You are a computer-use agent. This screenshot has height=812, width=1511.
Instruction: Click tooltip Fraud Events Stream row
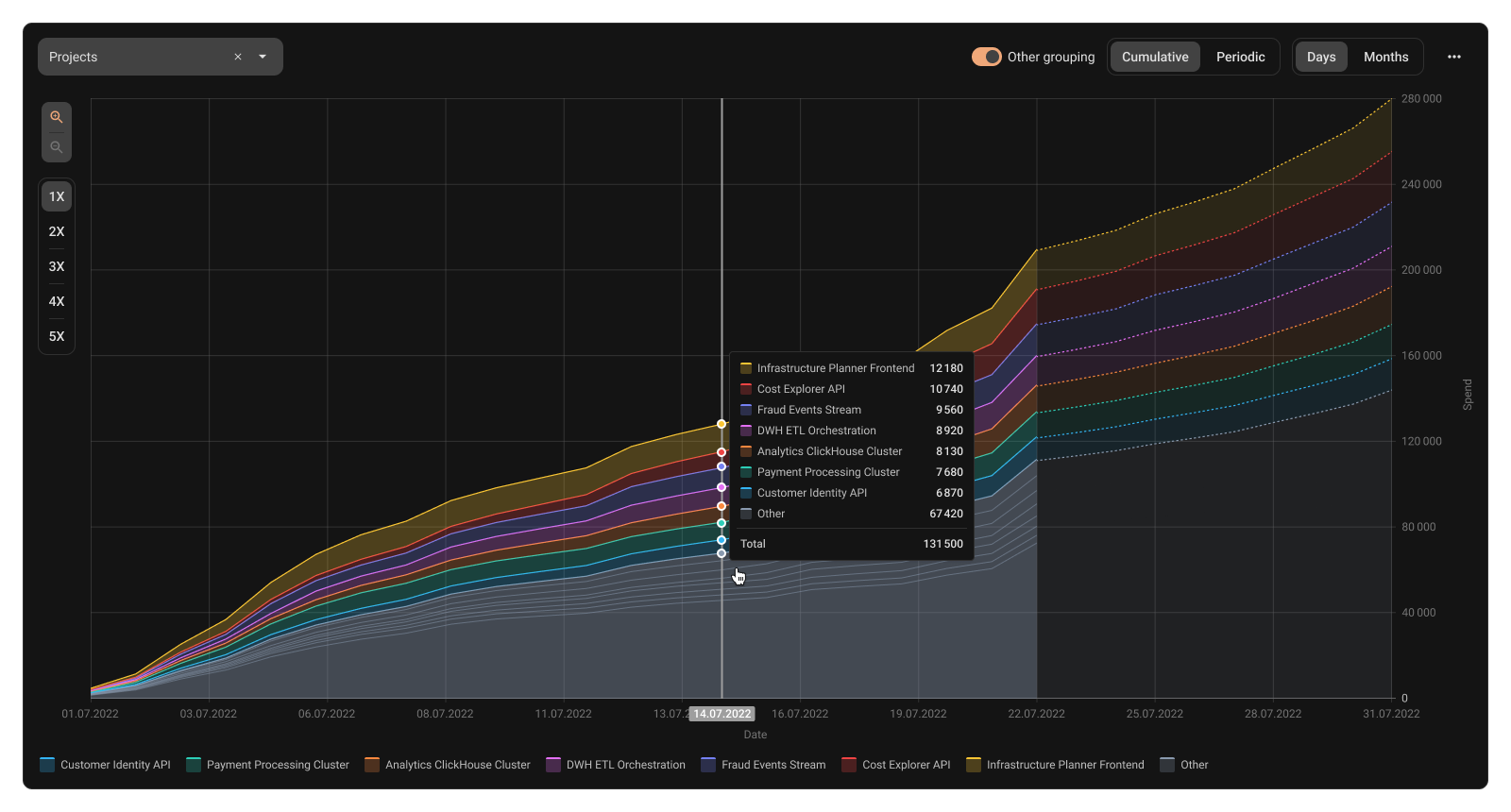(x=852, y=410)
